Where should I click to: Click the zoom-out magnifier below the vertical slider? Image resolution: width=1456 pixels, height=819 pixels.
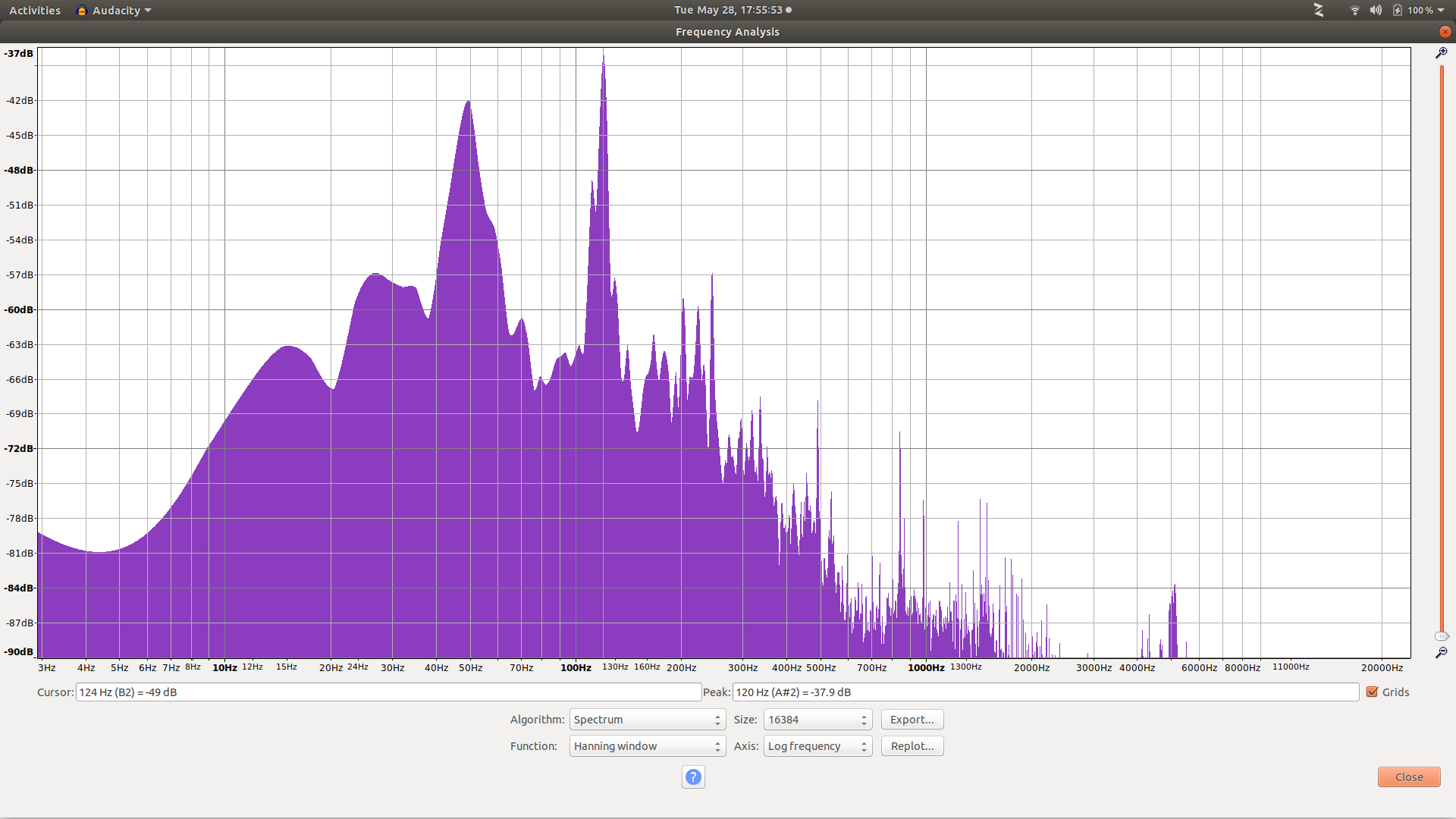[x=1441, y=652]
